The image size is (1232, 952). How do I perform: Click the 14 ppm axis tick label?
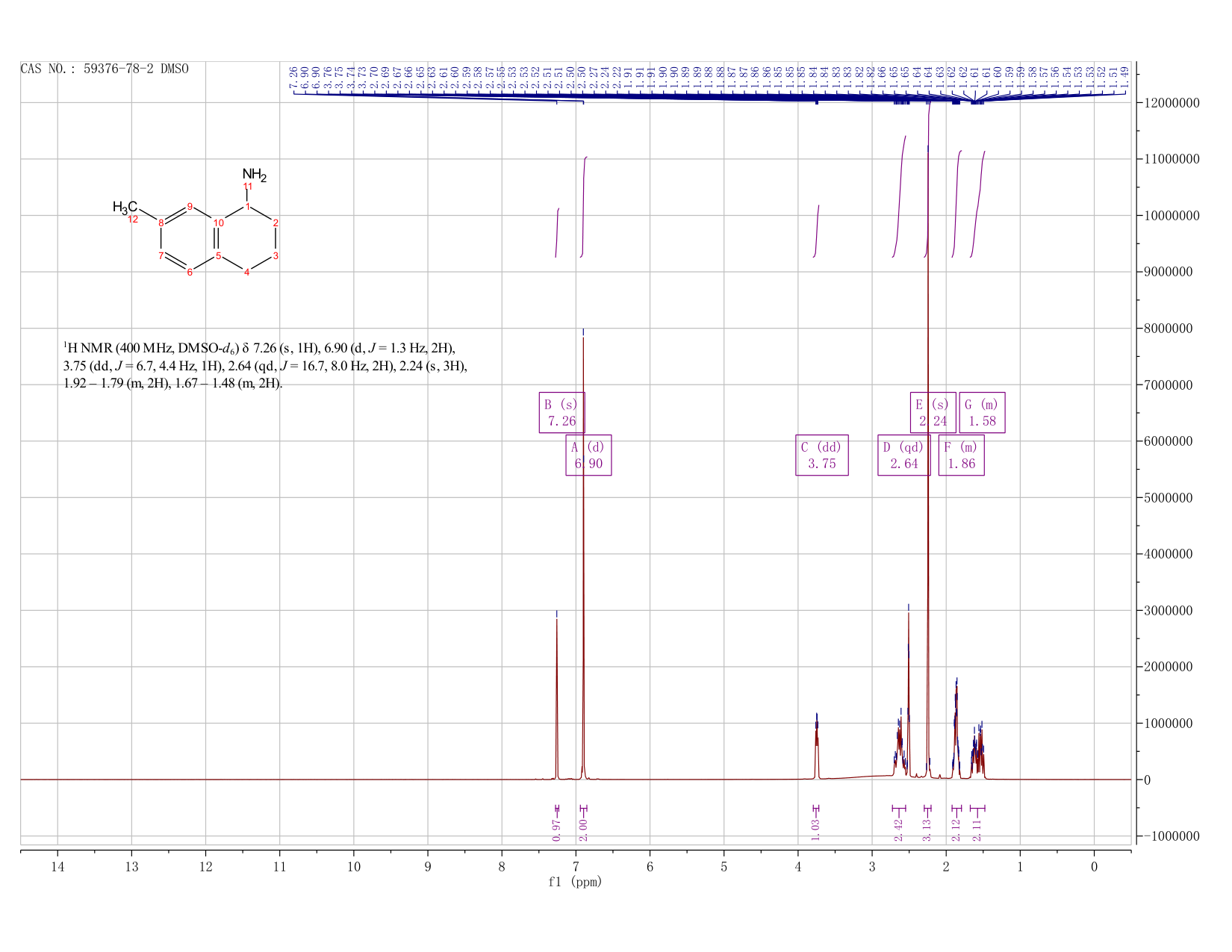click(x=57, y=866)
